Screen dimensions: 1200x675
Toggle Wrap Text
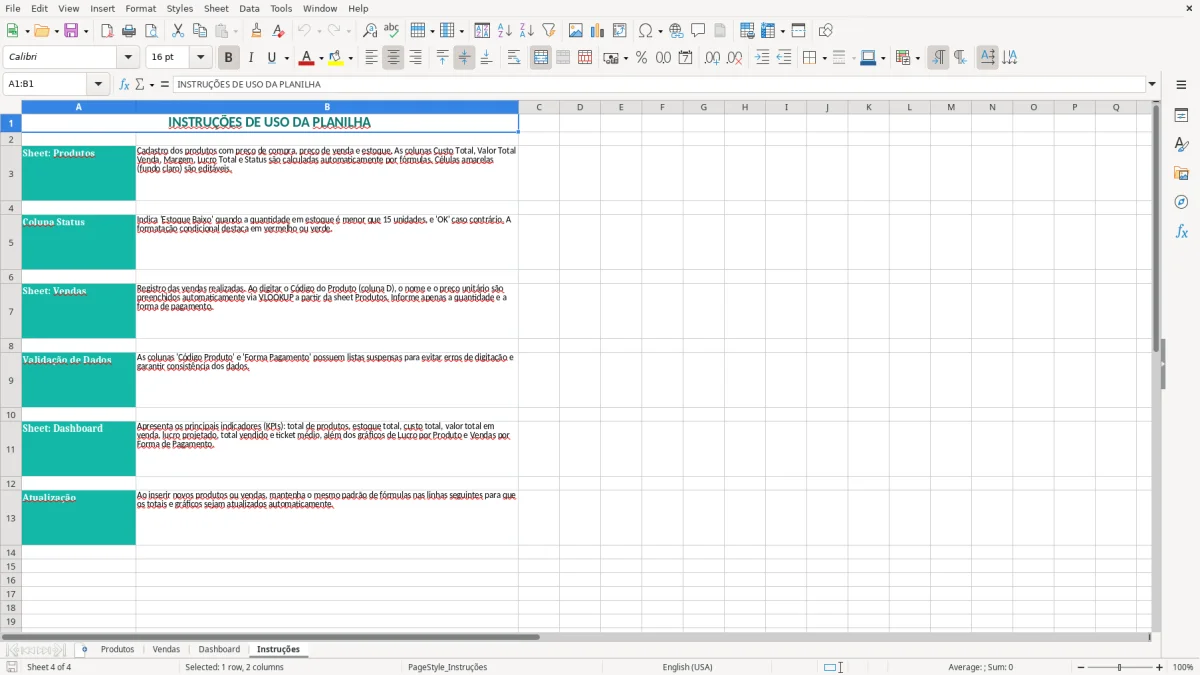click(x=514, y=58)
